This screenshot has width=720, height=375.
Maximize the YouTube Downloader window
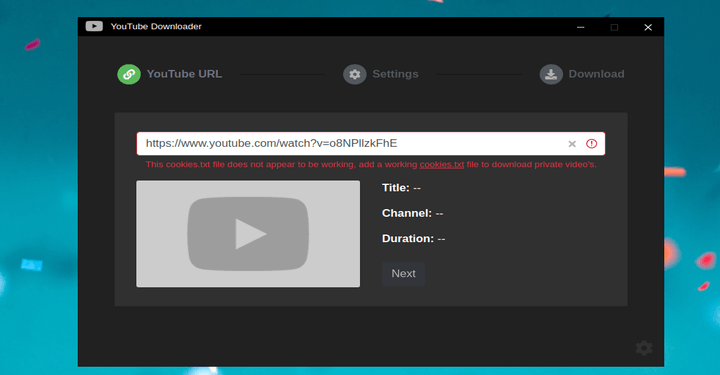[614, 27]
